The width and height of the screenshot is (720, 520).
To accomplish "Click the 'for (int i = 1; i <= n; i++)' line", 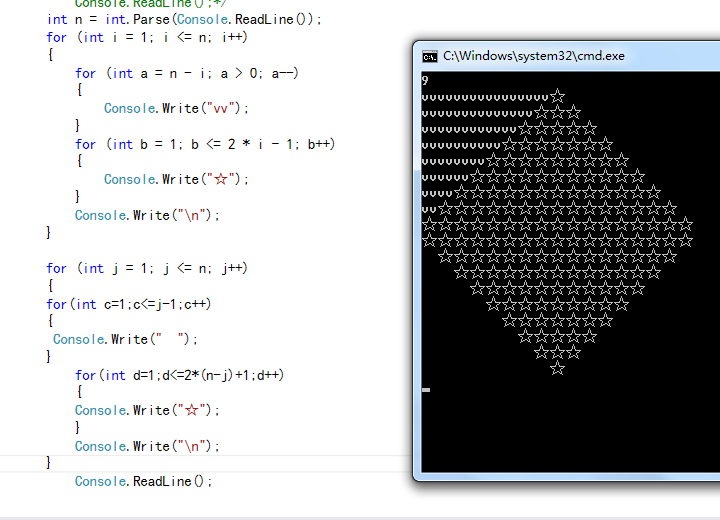I will click(x=147, y=37).
